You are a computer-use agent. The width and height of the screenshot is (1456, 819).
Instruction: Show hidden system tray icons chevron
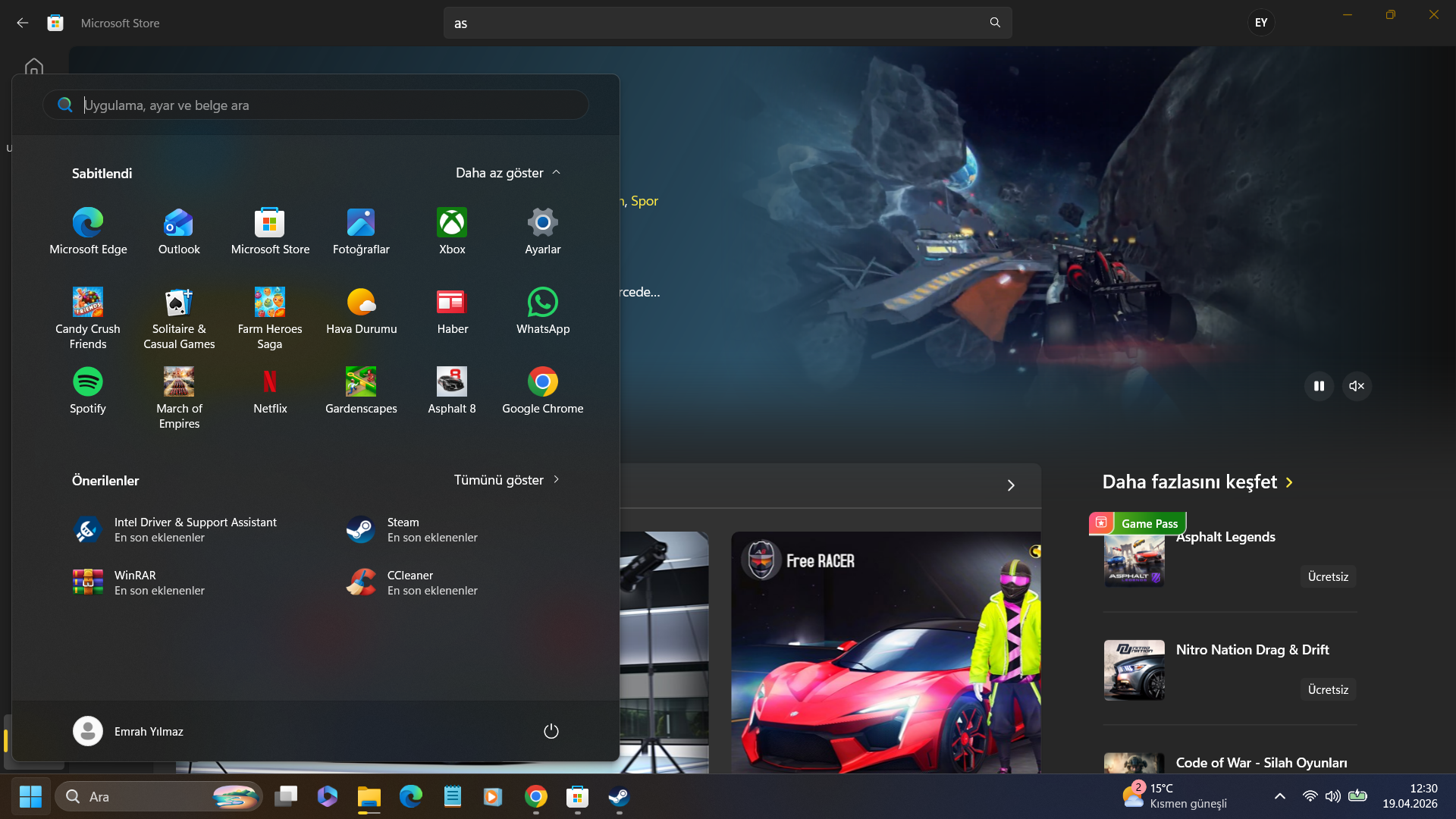coord(1279,796)
